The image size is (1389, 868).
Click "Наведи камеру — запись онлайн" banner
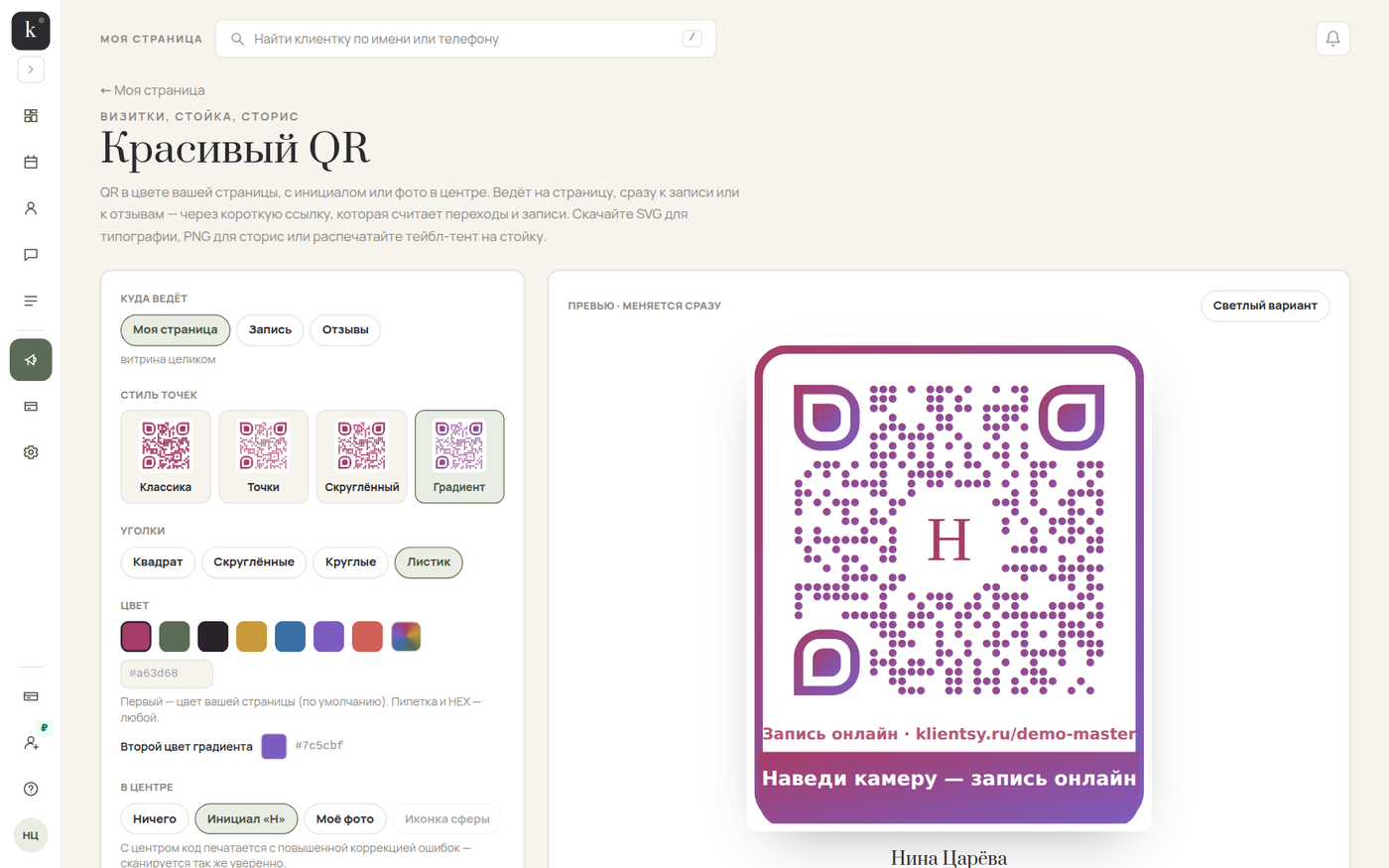coord(949,779)
